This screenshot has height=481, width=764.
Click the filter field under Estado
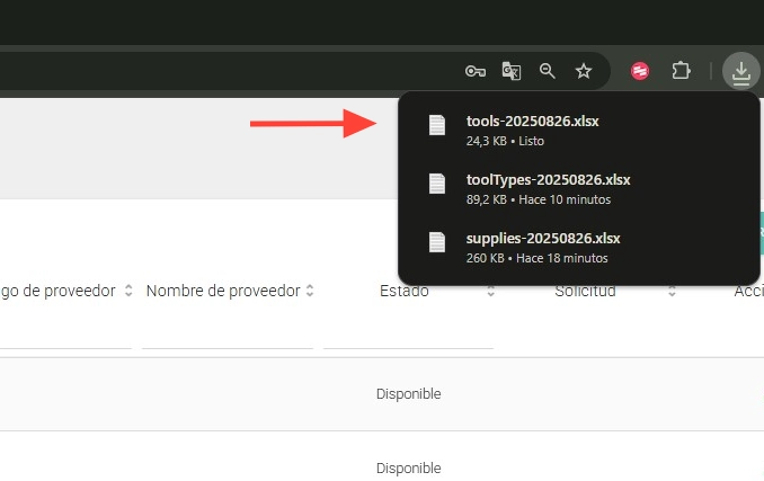tap(408, 334)
